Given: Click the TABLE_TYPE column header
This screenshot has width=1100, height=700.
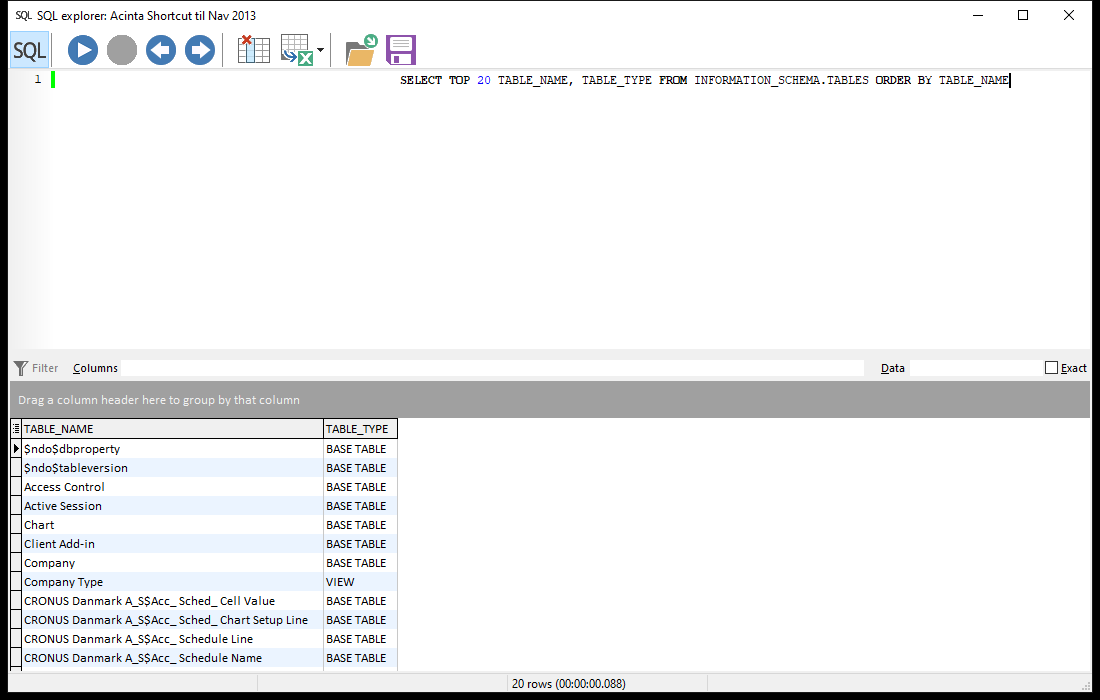Looking at the screenshot, I should (x=360, y=429).
